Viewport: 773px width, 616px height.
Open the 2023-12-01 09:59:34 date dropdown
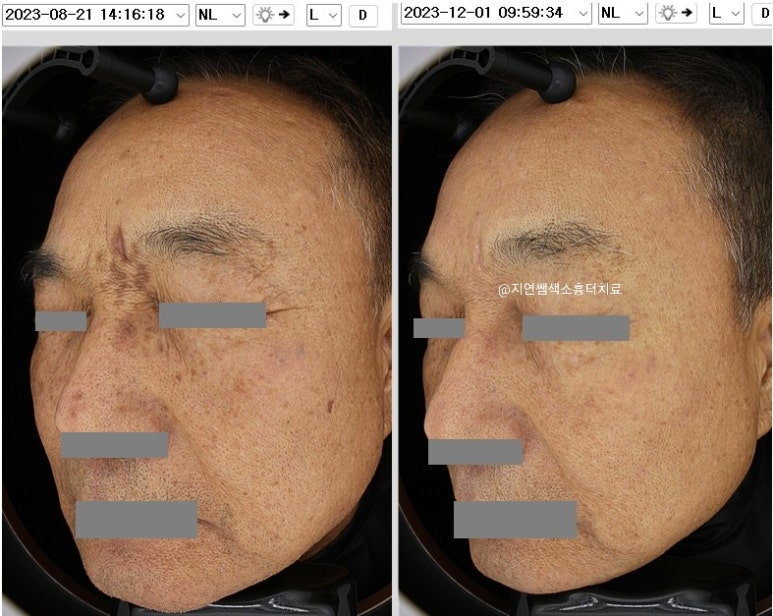click(495, 13)
